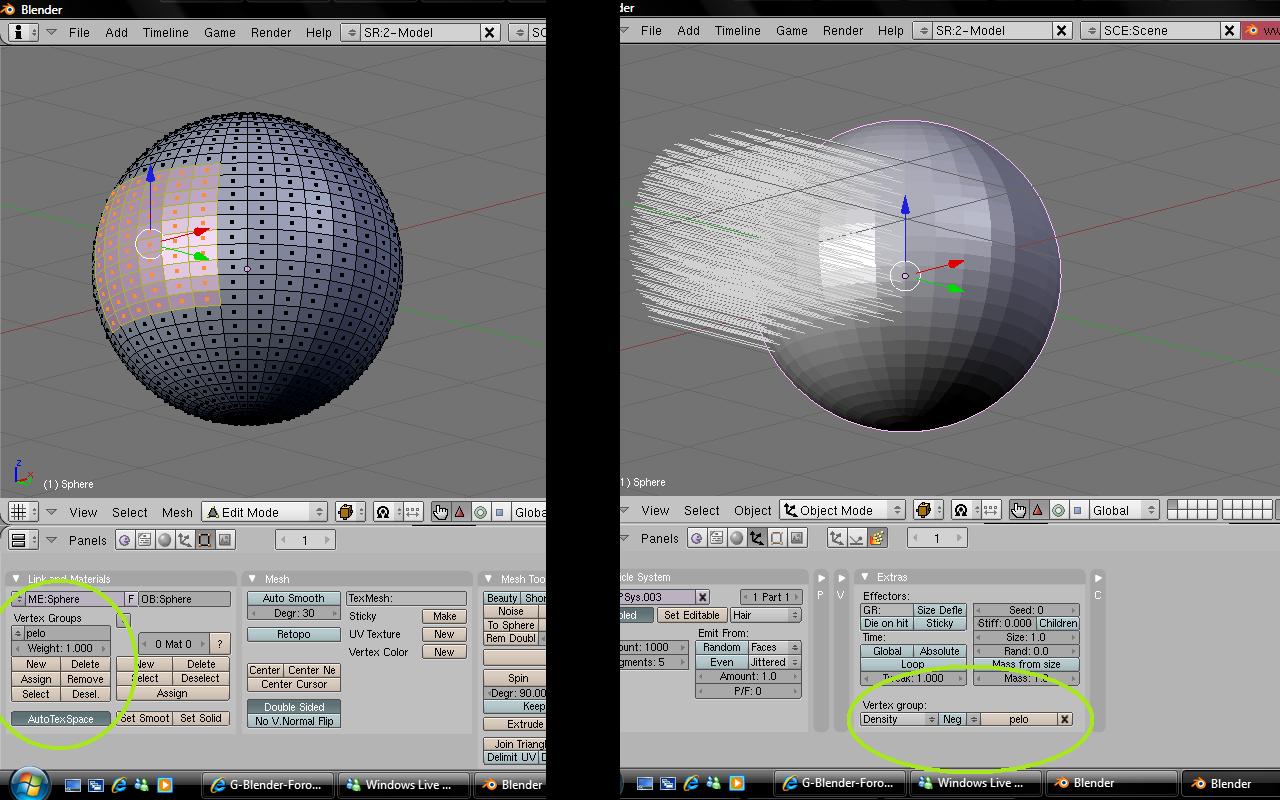Disable Auto Smooth in Mesh panel
The width and height of the screenshot is (1280, 800).
tap(293, 598)
